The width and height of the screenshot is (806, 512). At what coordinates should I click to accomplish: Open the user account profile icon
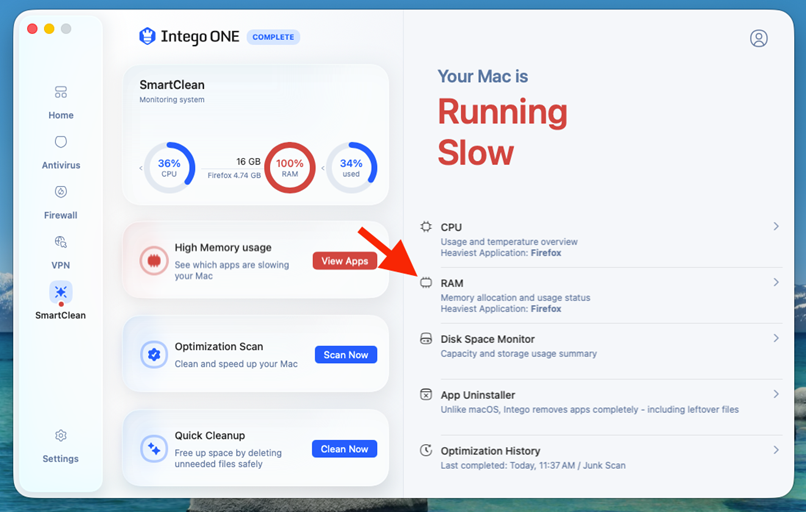pos(759,38)
